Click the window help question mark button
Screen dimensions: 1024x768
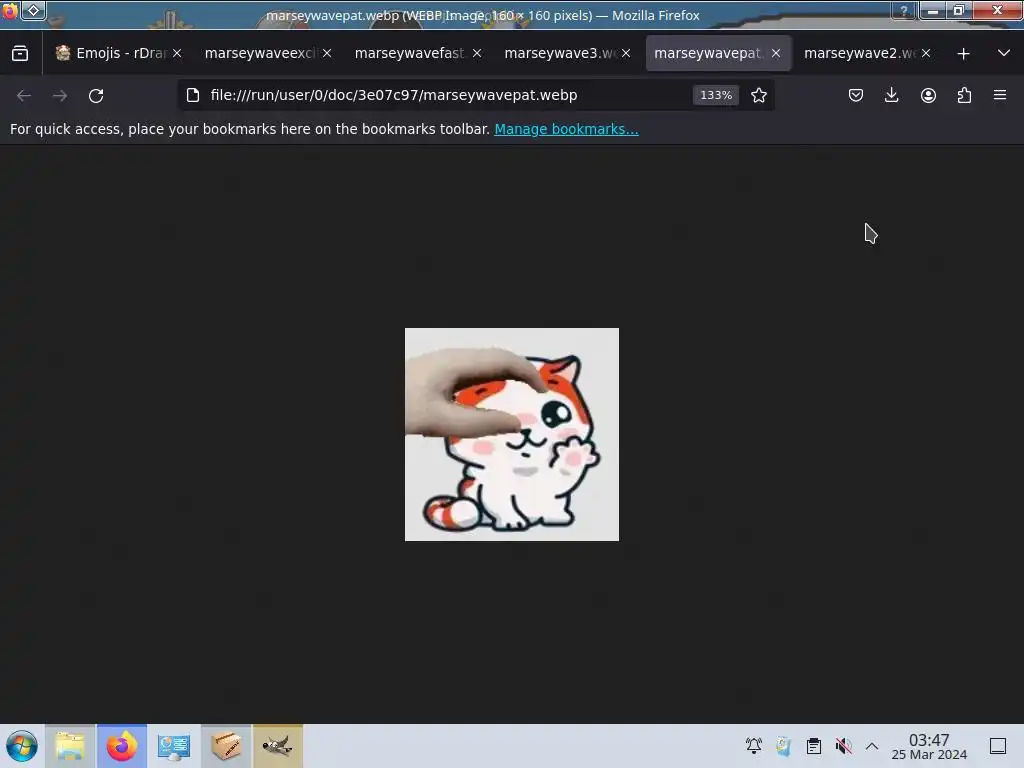click(x=904, y=10)
